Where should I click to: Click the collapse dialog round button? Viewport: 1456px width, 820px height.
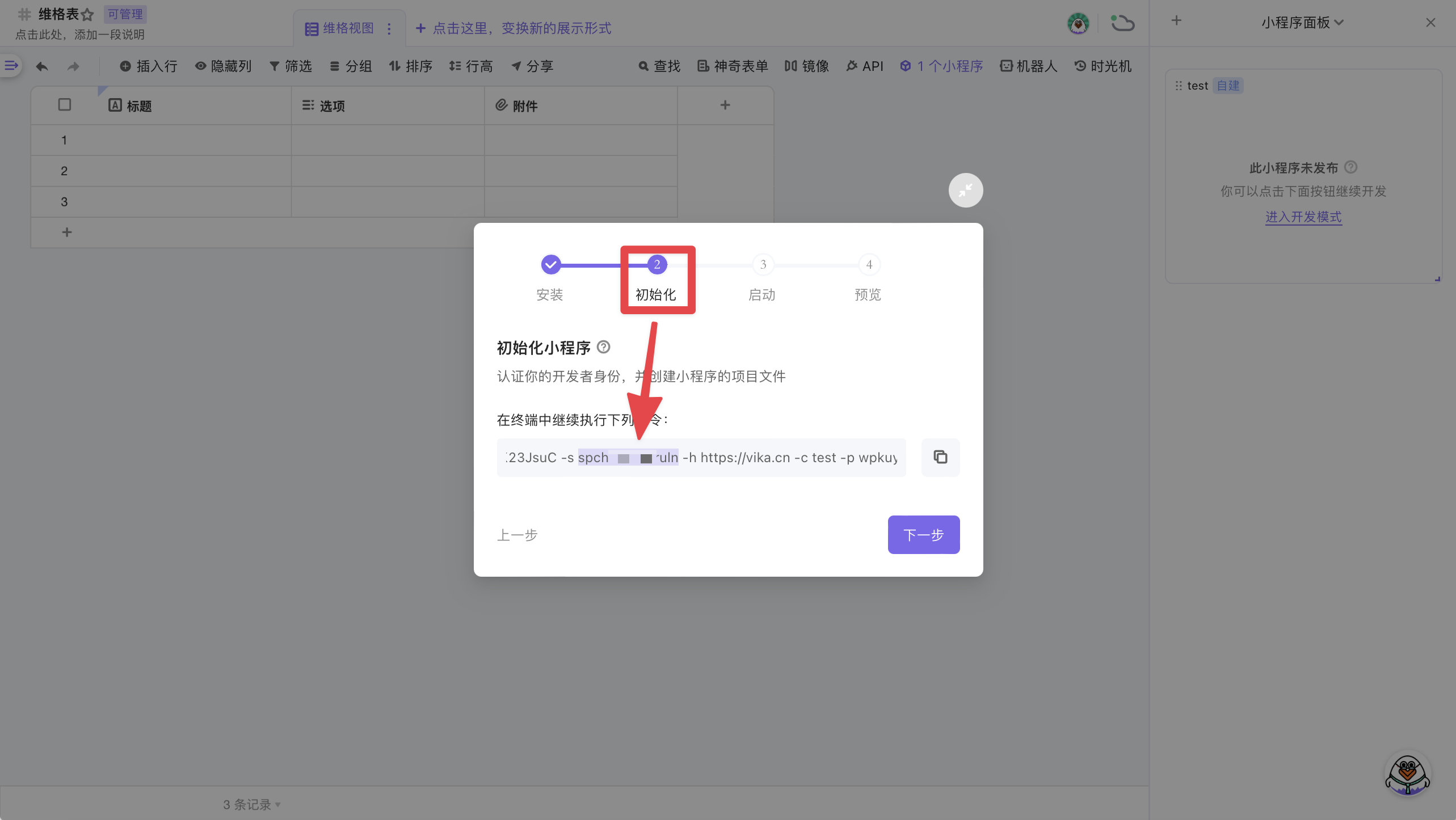pyautogui.click(x=965, y=190)
